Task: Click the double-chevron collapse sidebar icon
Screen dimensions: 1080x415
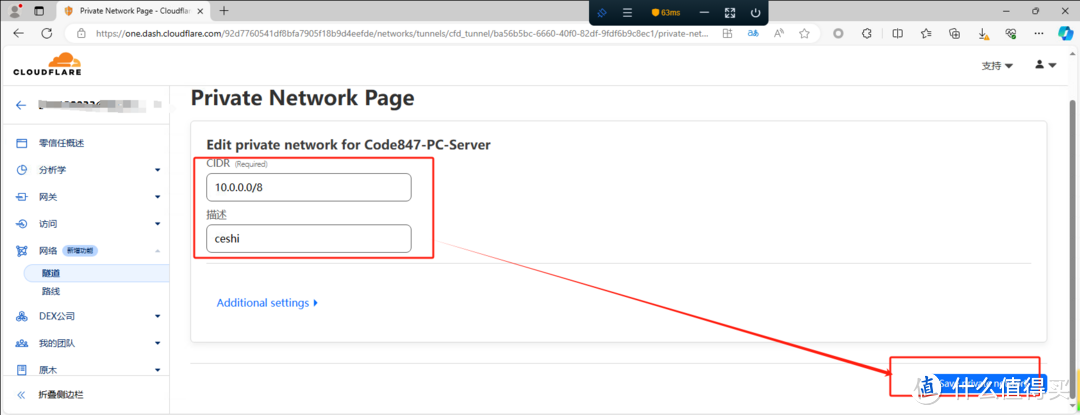Action: 21,395
